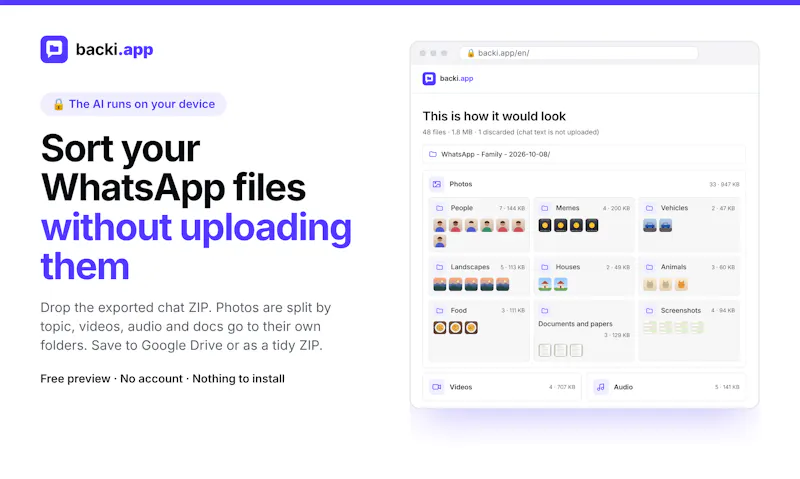800x479 pixels.
Task: Select the first house thumbnail in Houses
Action: pyautogui.click(x=545, y=284)
